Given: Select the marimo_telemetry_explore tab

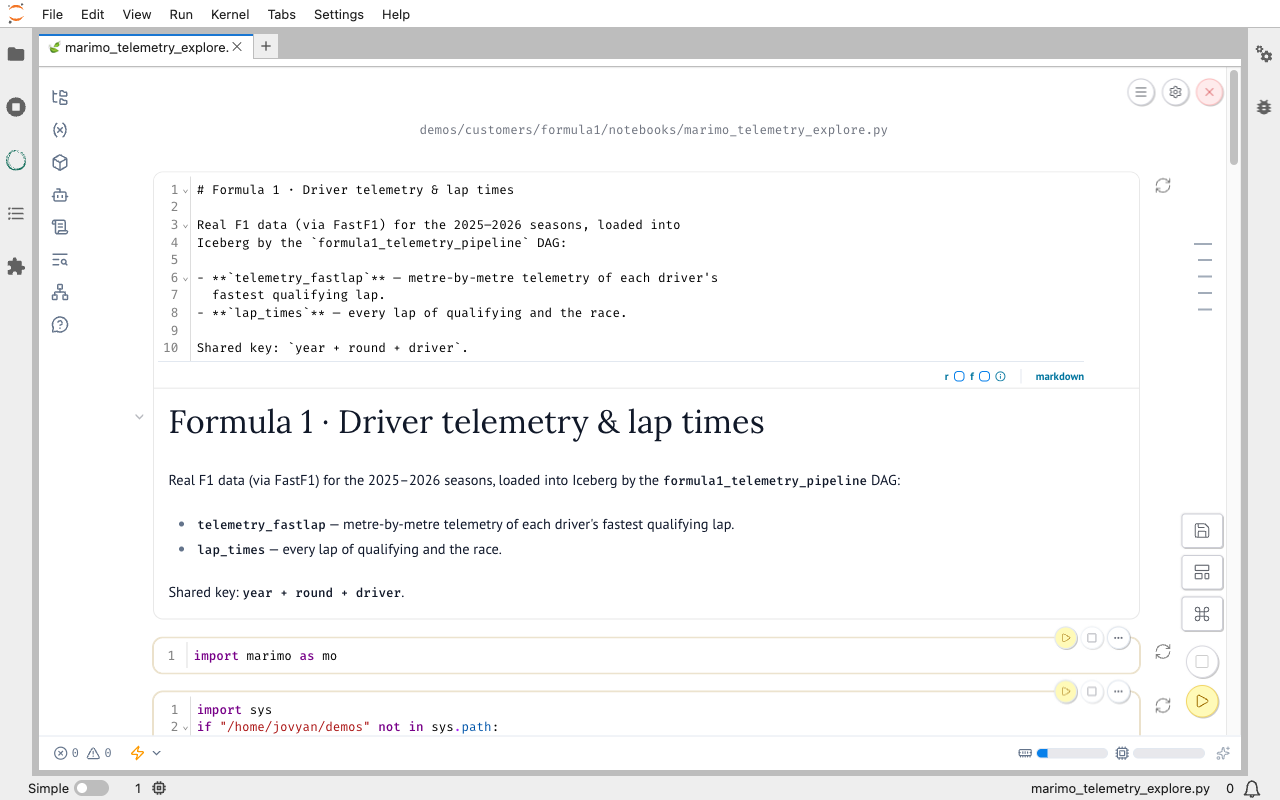Looking at the screenshot, I should tap(145, 47).
